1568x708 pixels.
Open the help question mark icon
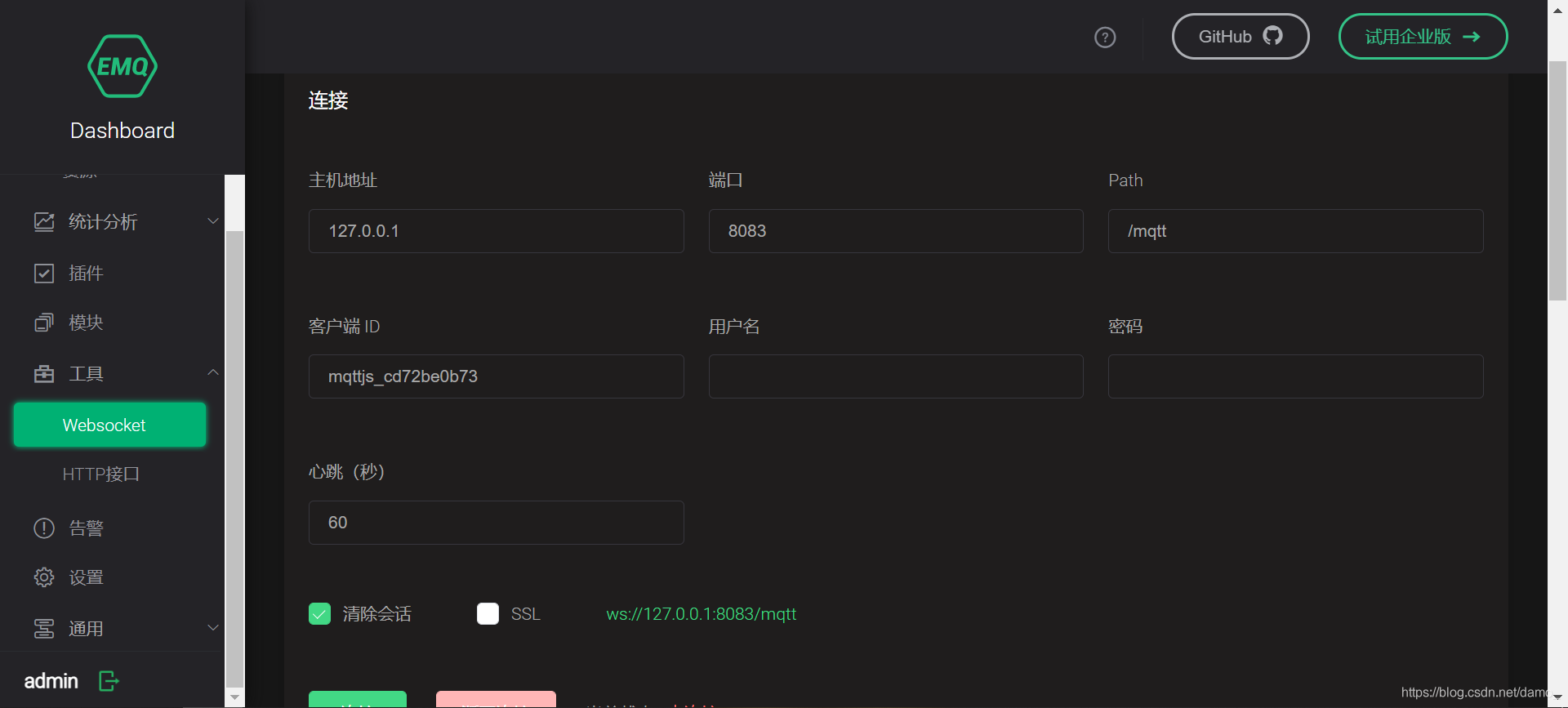pos(1105,38)
